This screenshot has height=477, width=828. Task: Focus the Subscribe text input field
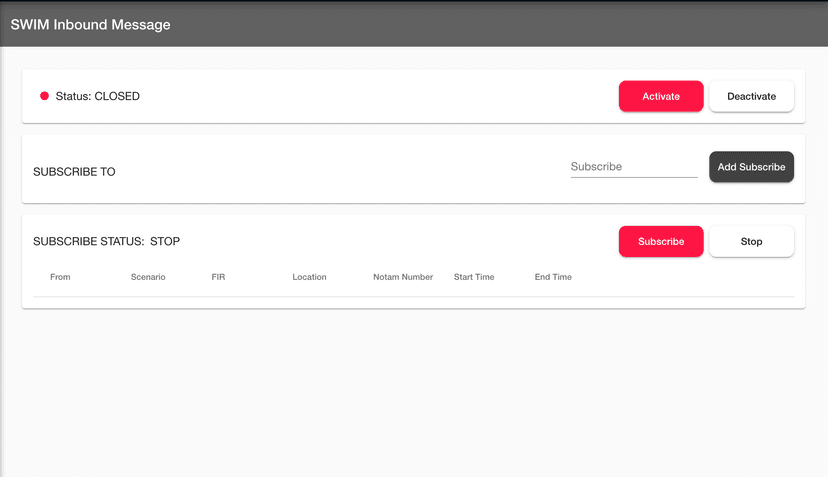(633, 167)
